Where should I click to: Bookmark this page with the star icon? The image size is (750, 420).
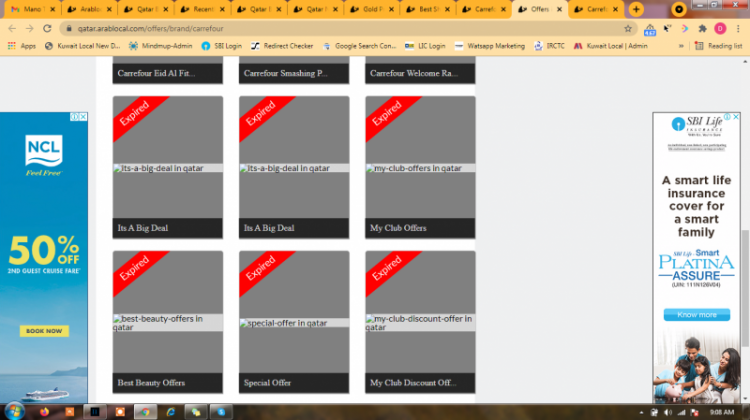pyautogui.click(x=628, y=29)
